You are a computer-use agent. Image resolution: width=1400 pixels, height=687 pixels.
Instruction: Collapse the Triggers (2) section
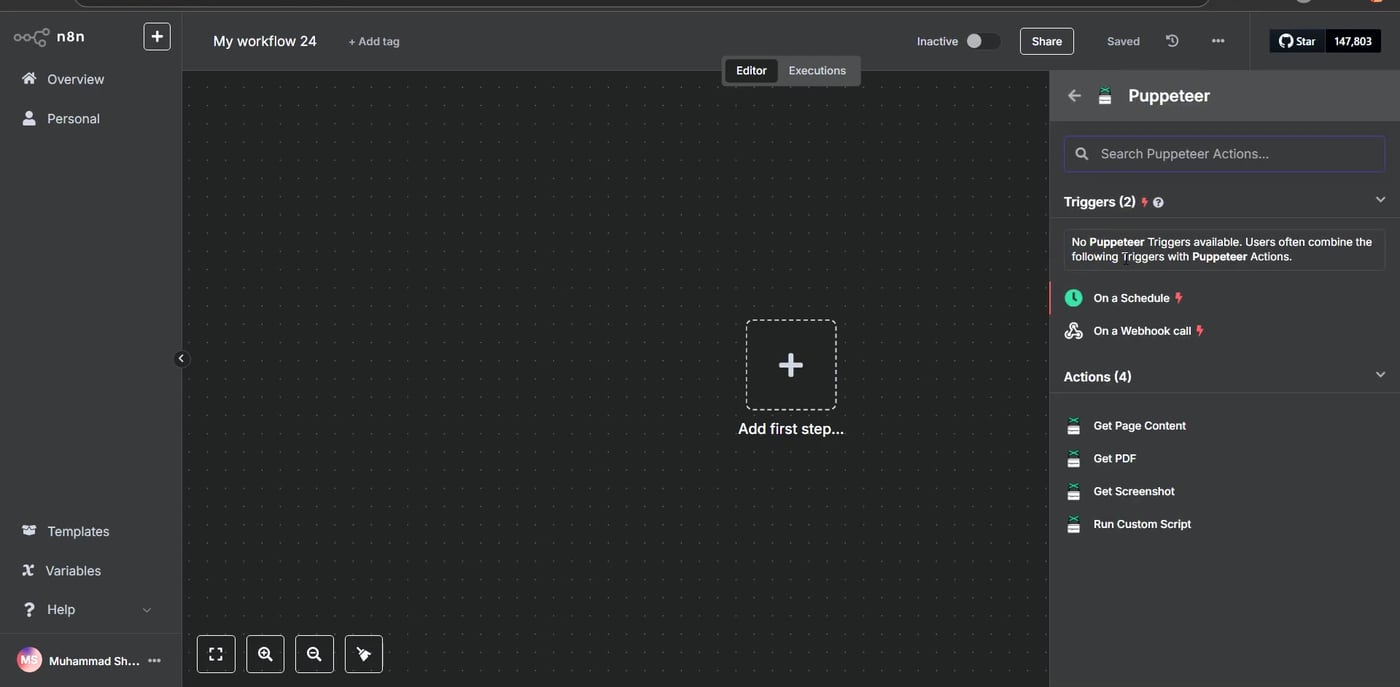click(1380, 200)
